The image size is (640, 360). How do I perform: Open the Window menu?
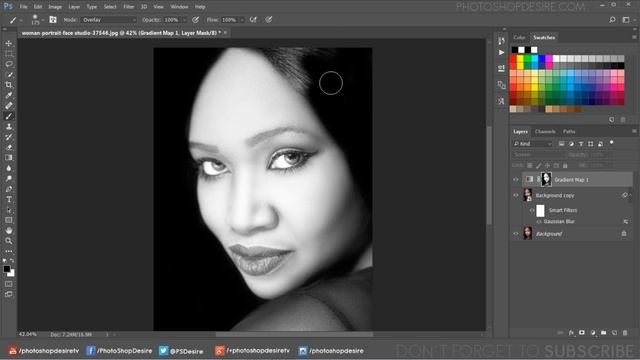pyautogui.click(x=179, y=7)
